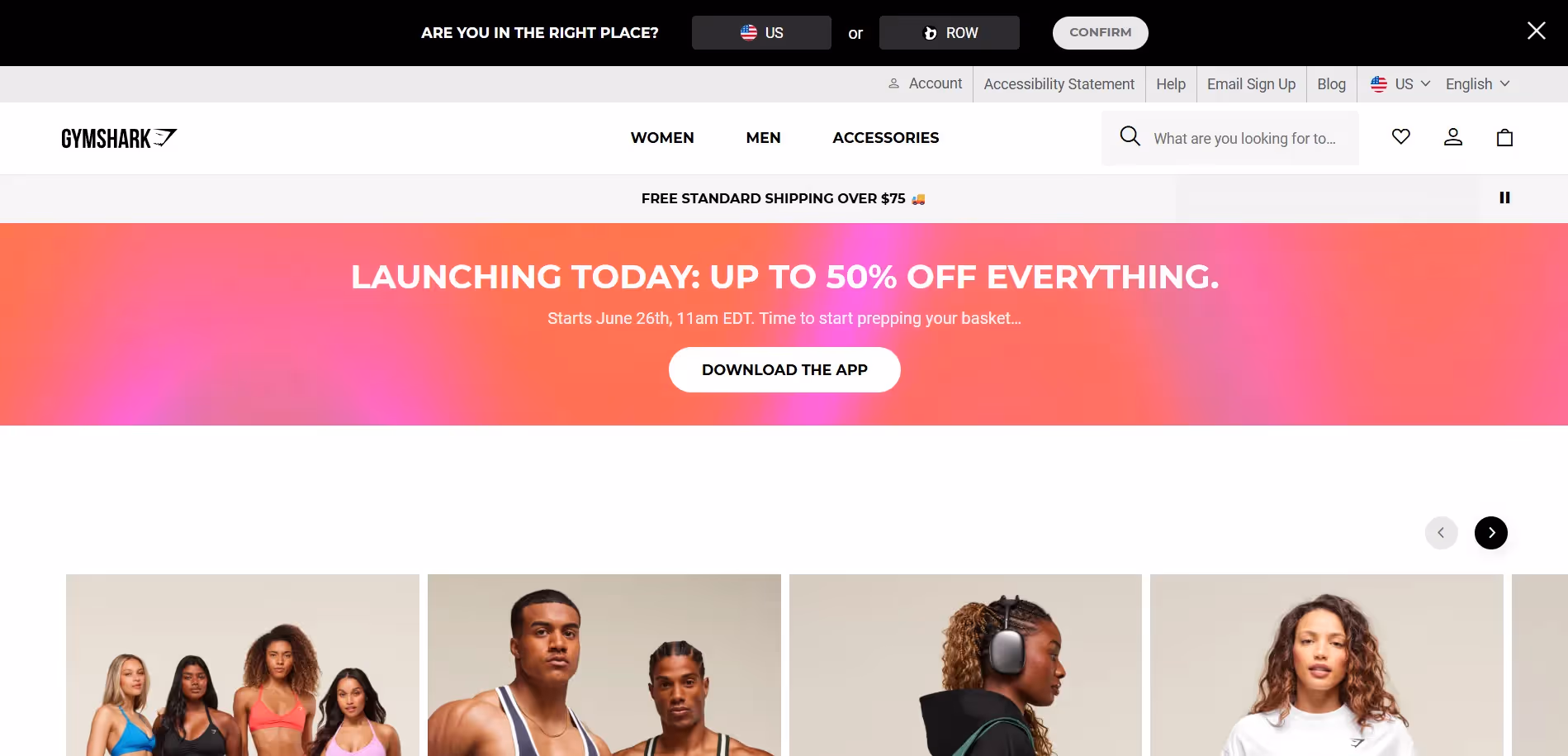Open the wishlist heart icon
This screenshot has height=756, width=1568.
point(1401,137)
